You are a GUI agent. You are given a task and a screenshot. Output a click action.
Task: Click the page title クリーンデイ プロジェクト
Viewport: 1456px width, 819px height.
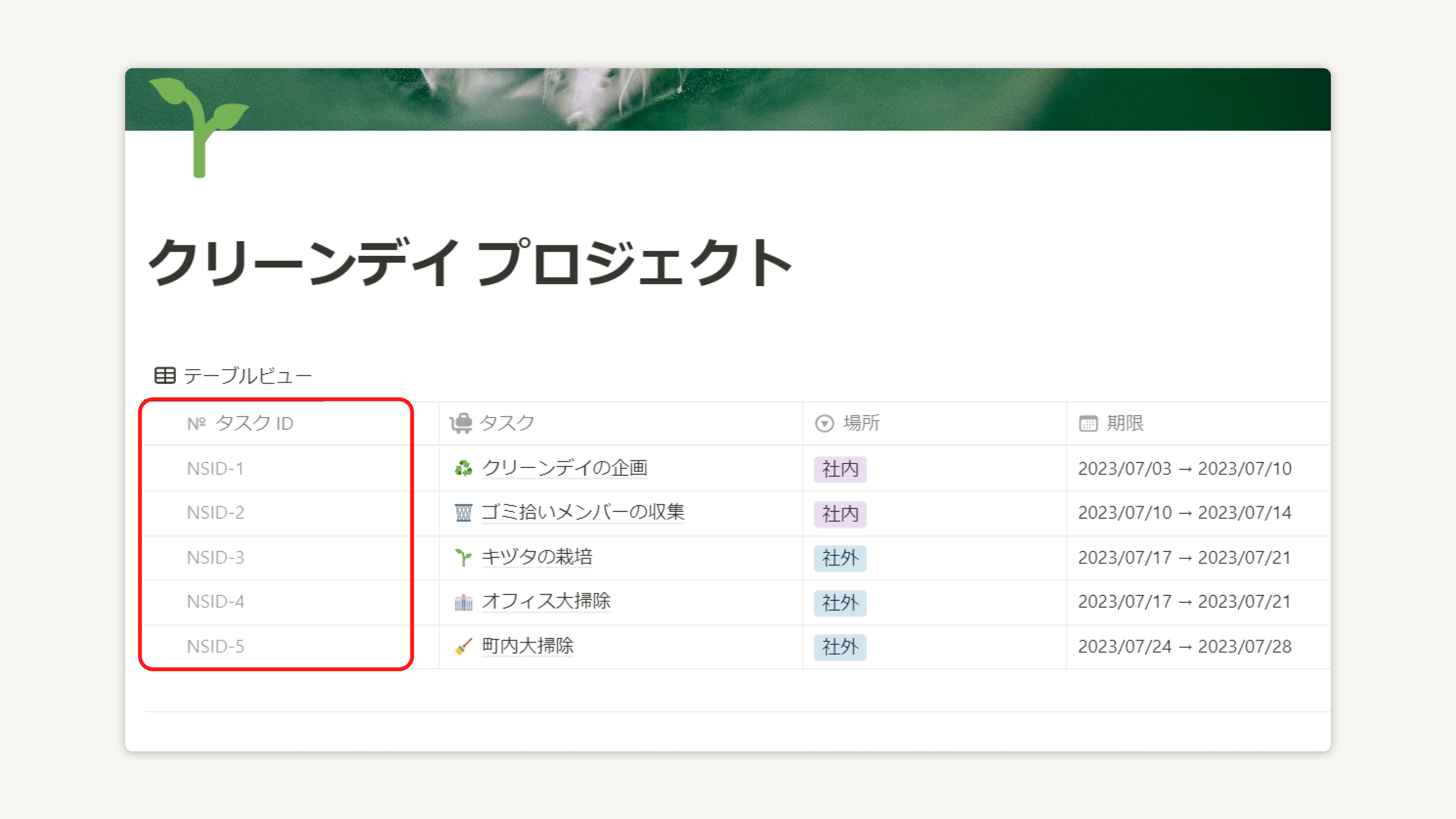pyautogui.click(x=469, y=263)
